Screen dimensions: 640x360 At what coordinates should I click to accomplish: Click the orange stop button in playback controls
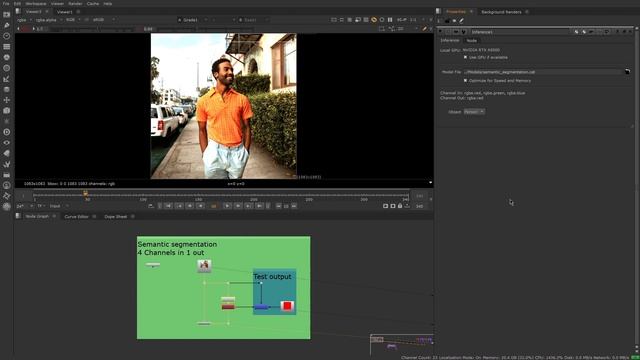(213, 206)
